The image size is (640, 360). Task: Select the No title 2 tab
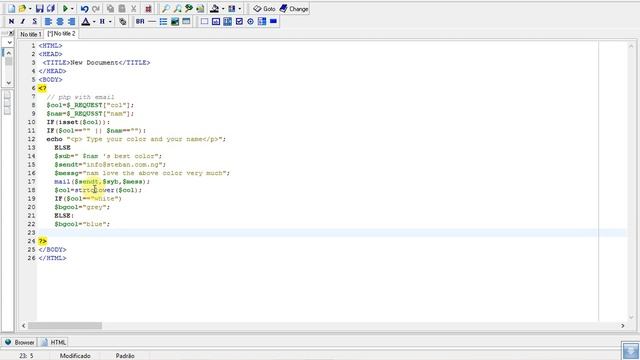[x=61, y=34]
